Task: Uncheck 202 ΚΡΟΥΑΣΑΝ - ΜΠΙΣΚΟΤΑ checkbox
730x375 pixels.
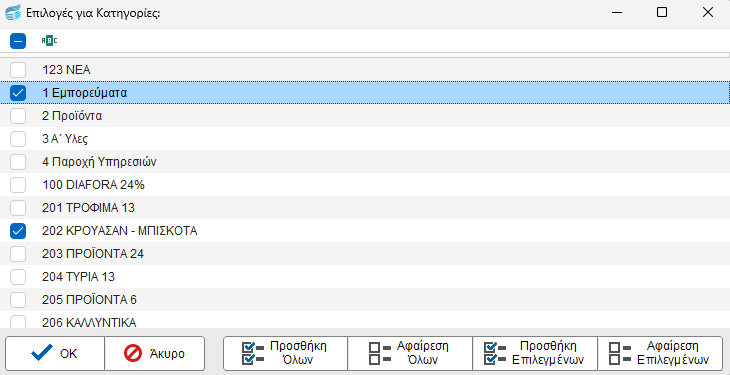Action: [x=18, y=231]
